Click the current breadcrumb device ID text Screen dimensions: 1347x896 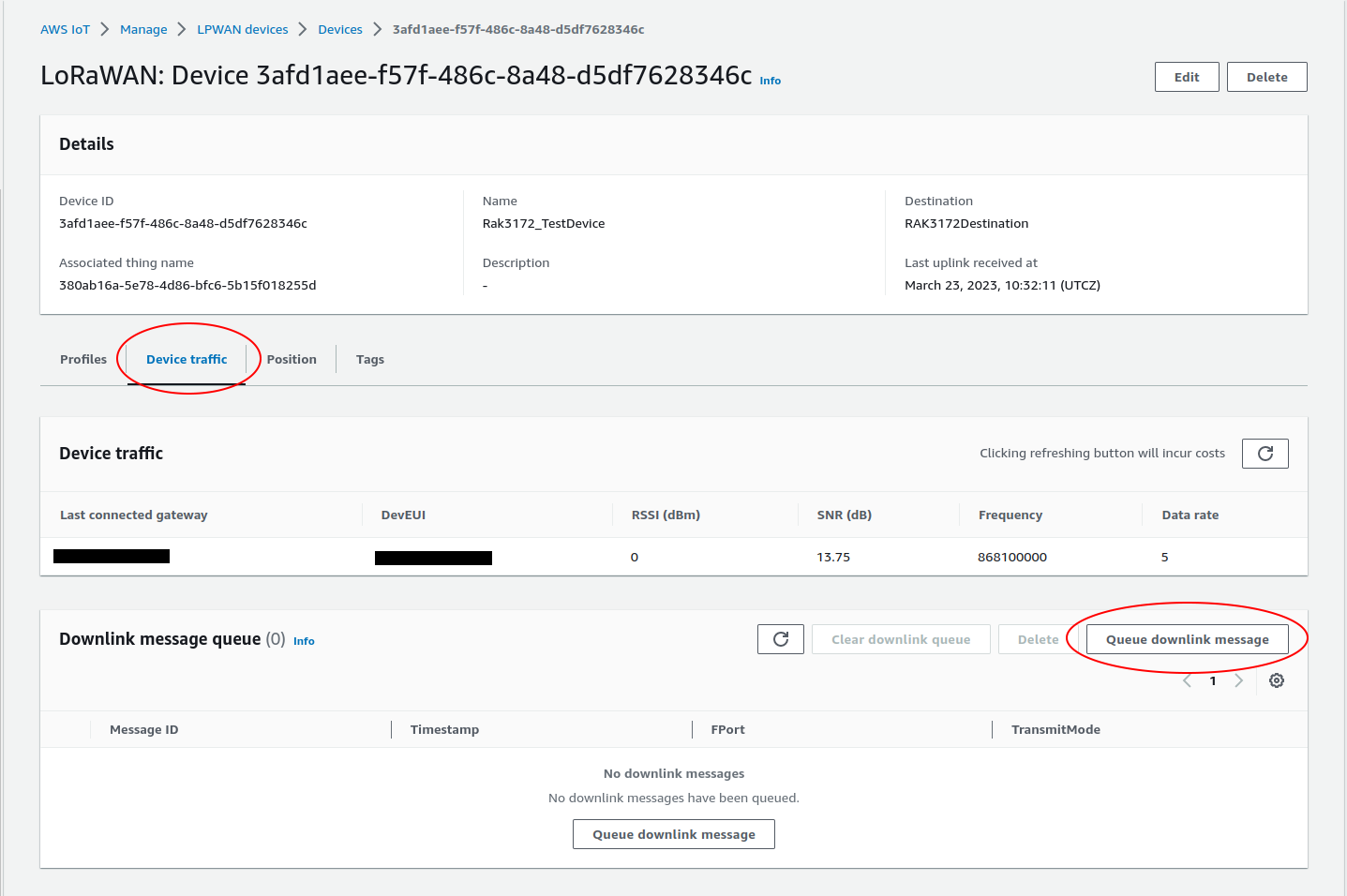coord(518,29)
